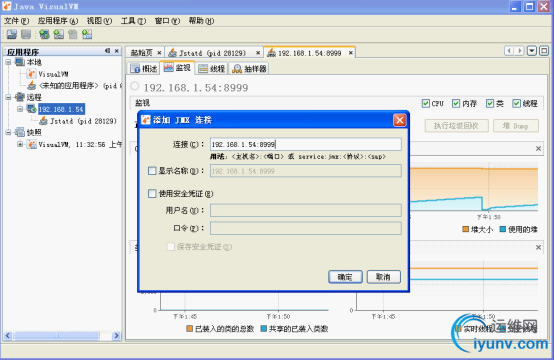Tick the disabled 保存安全凭证 checkbox
The height and width of the screenshot is (360, 554).
(x=171, y=247)
